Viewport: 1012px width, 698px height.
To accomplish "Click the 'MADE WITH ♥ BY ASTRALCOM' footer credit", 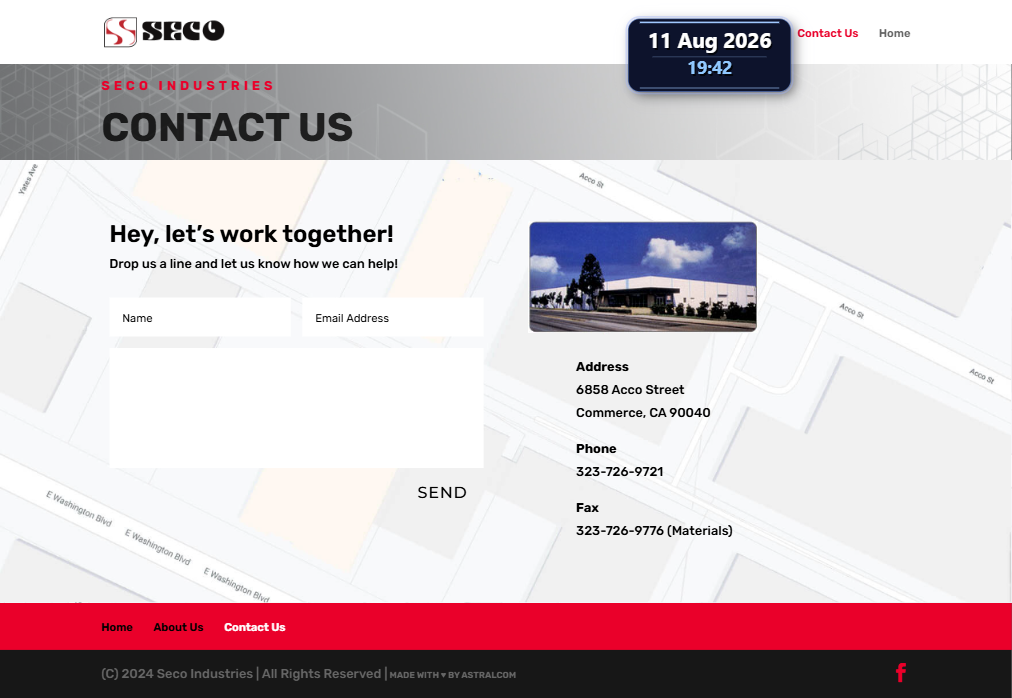I will (452, 675).
